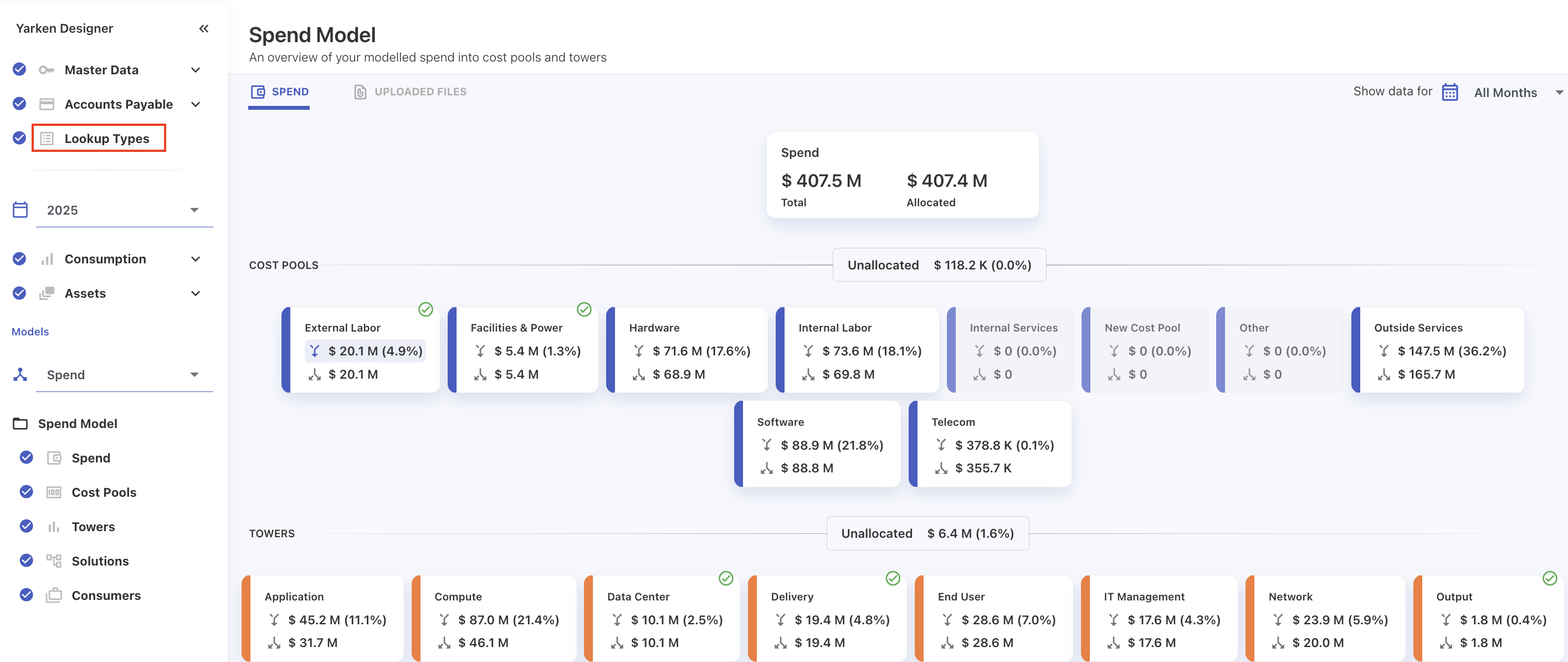Toggle the checkmark next to Cost Pools

click(x=26, y=492)
